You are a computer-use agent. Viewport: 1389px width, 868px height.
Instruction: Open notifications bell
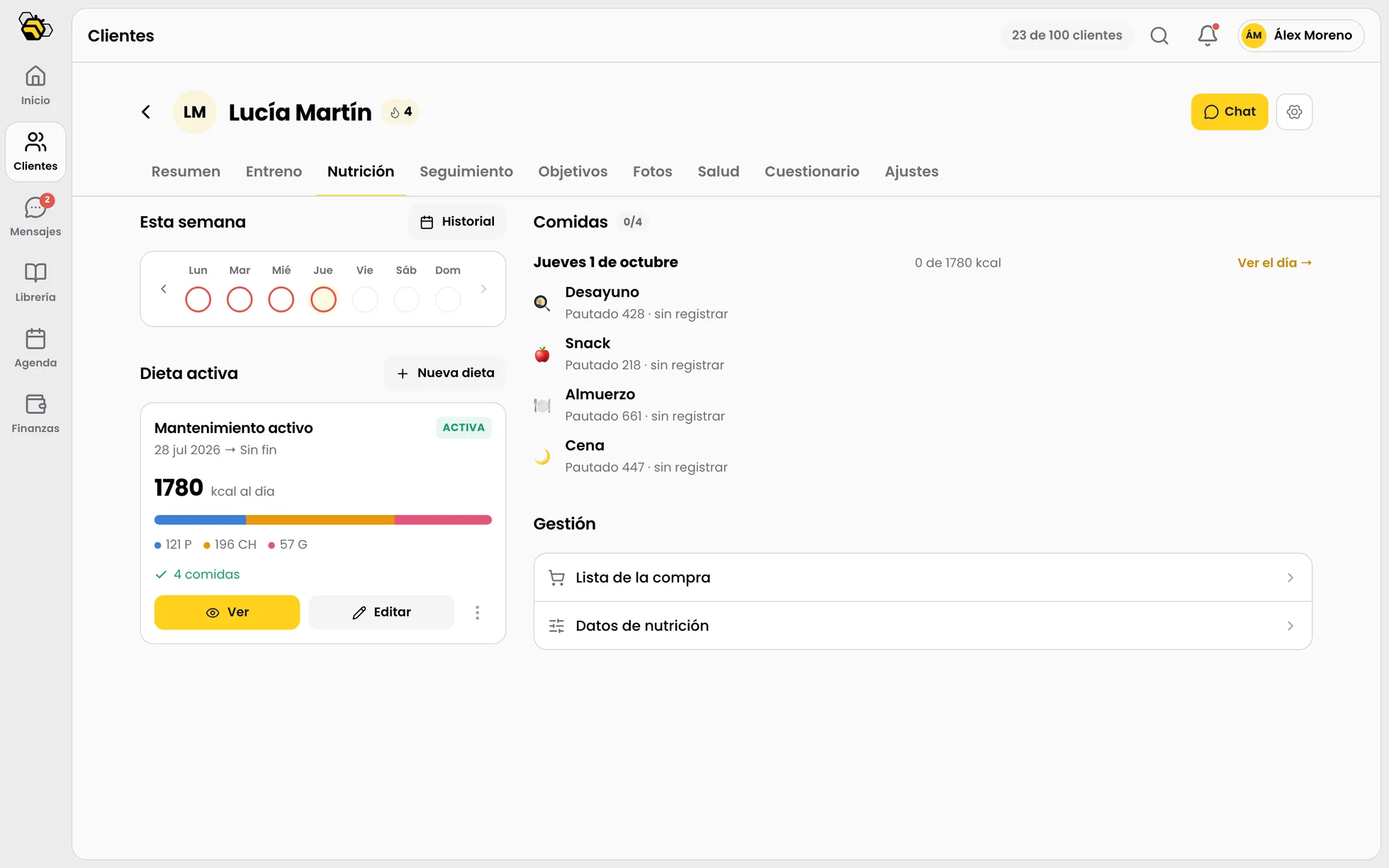(1208, 35)
